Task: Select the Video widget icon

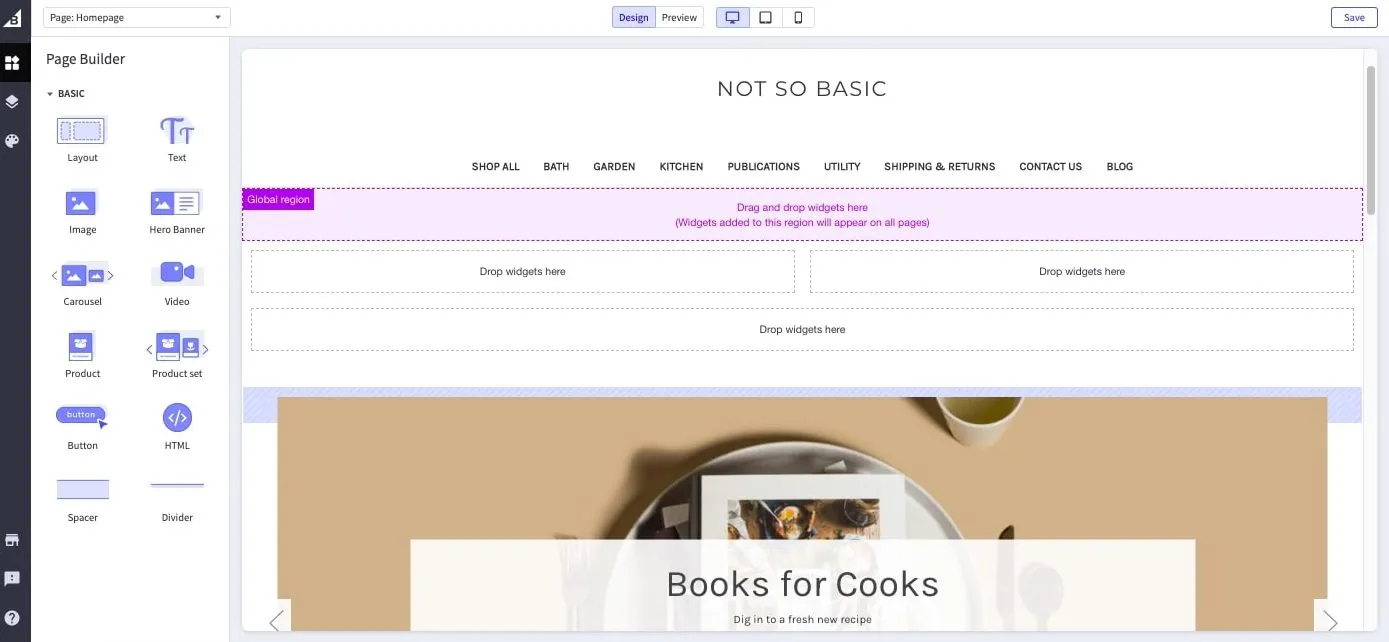Action: 177,272
